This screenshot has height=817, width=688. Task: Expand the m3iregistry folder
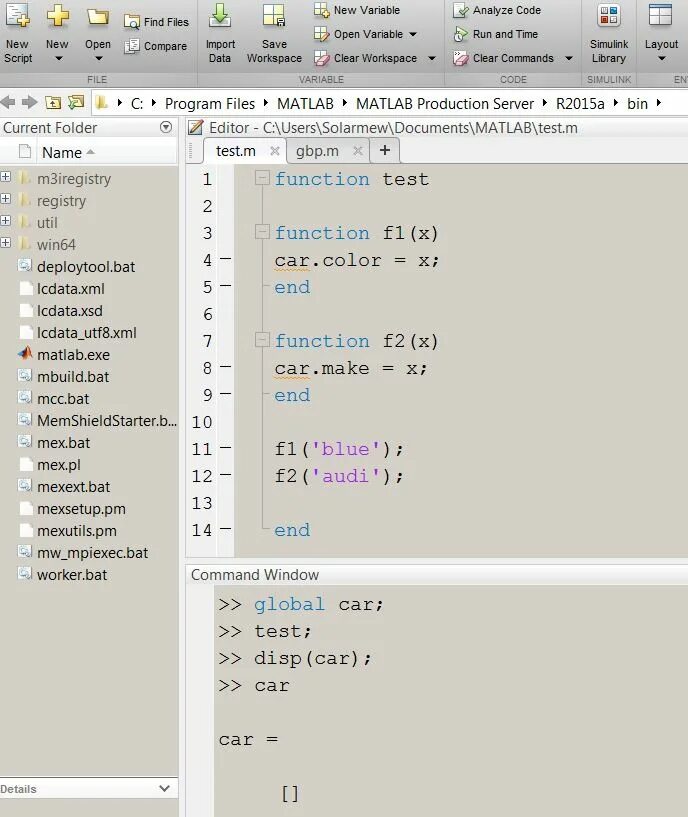pos(6,177)
